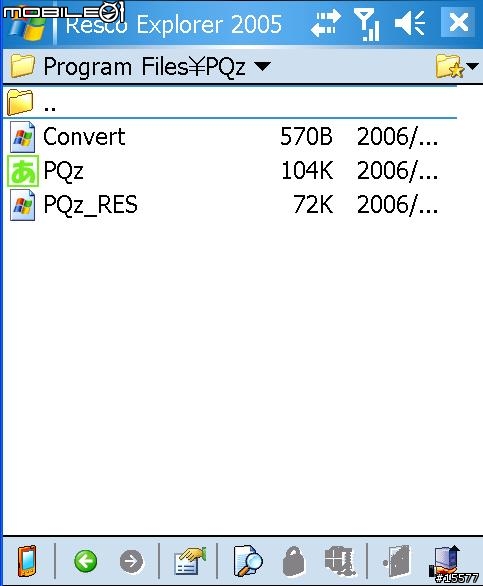
Task: Click the door exit icon
Action: click(x=397, y=561)
